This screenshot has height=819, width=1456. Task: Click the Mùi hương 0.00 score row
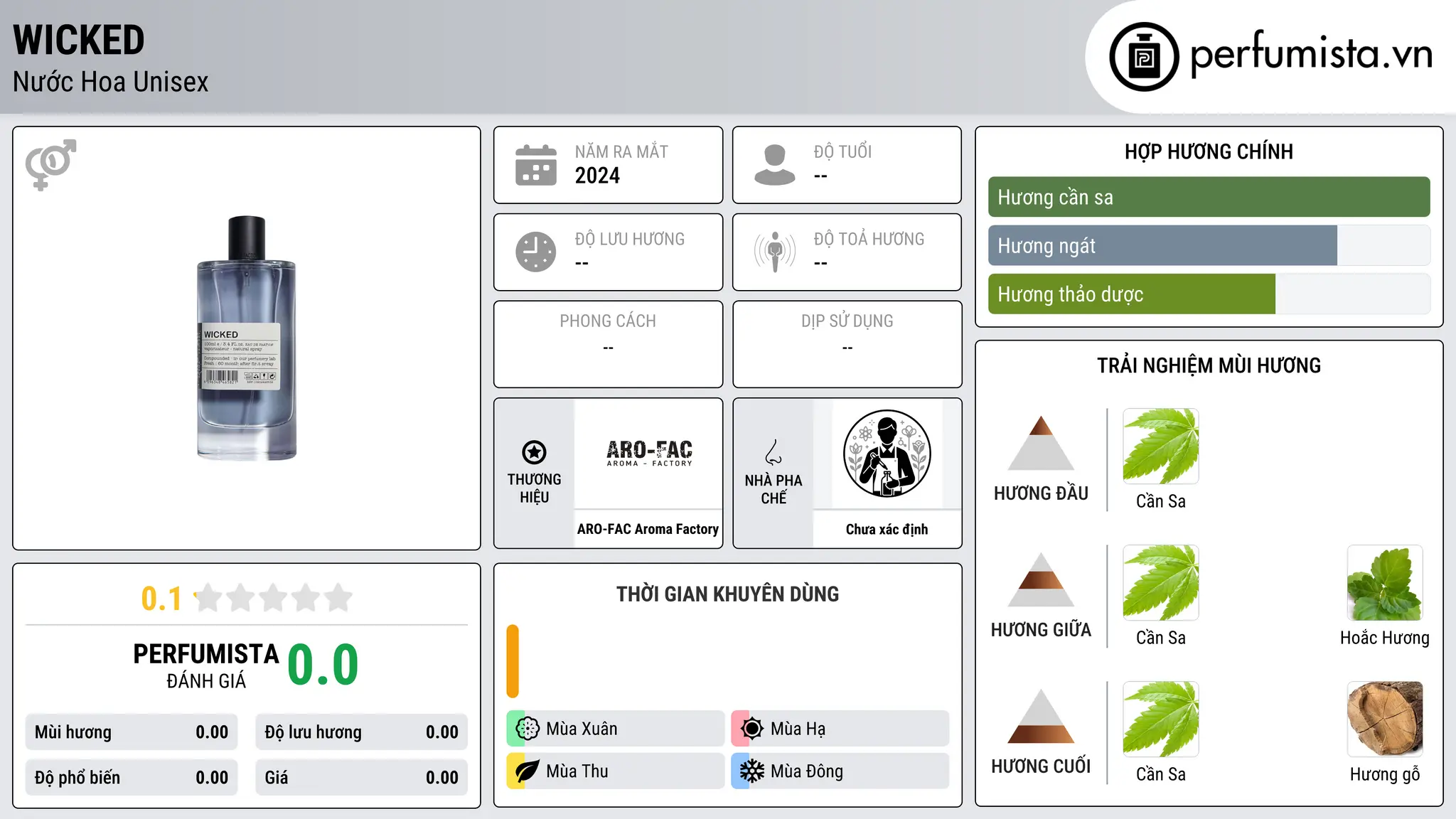(x=132, y=732)
